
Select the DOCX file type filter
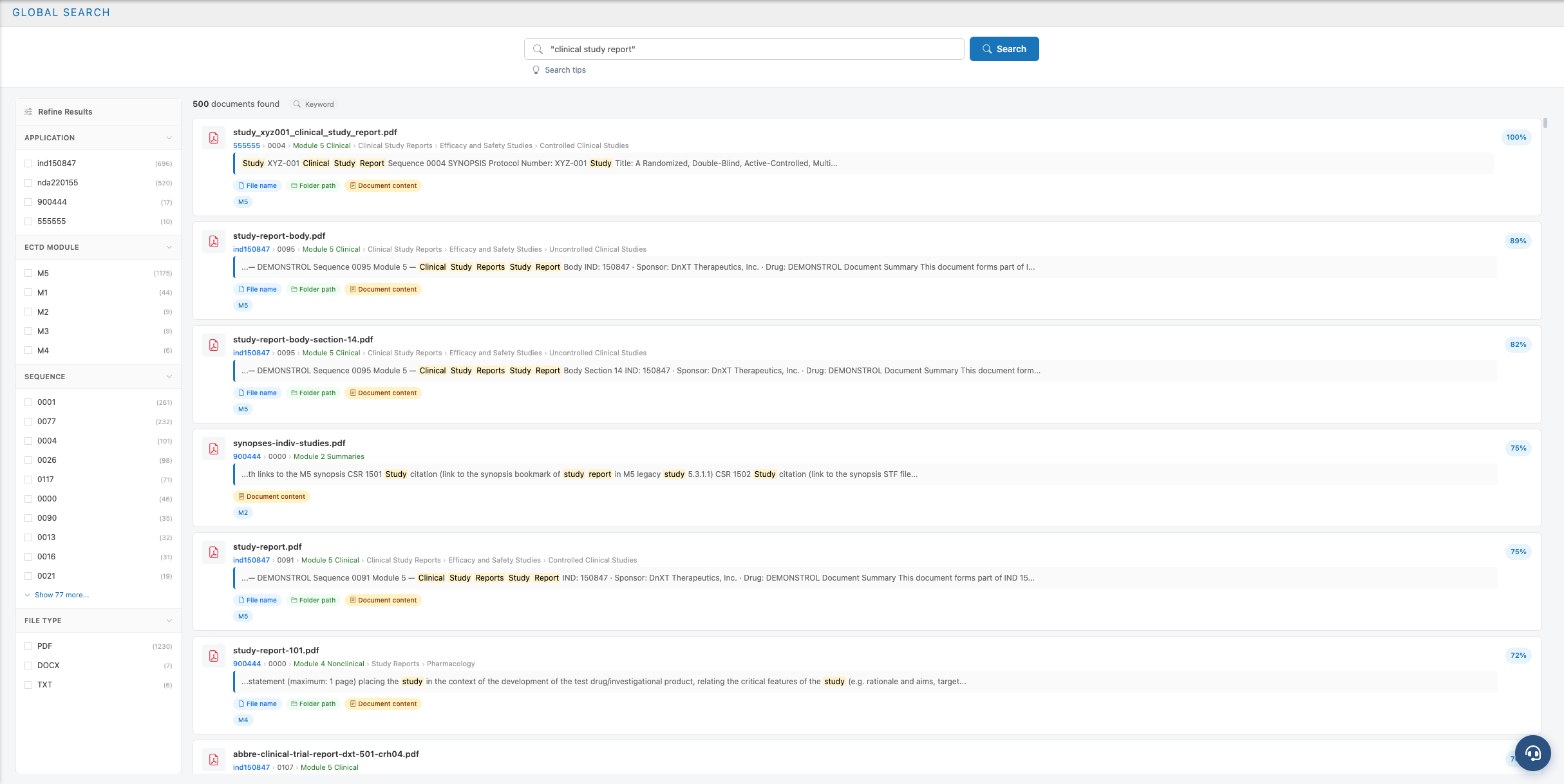29,665
